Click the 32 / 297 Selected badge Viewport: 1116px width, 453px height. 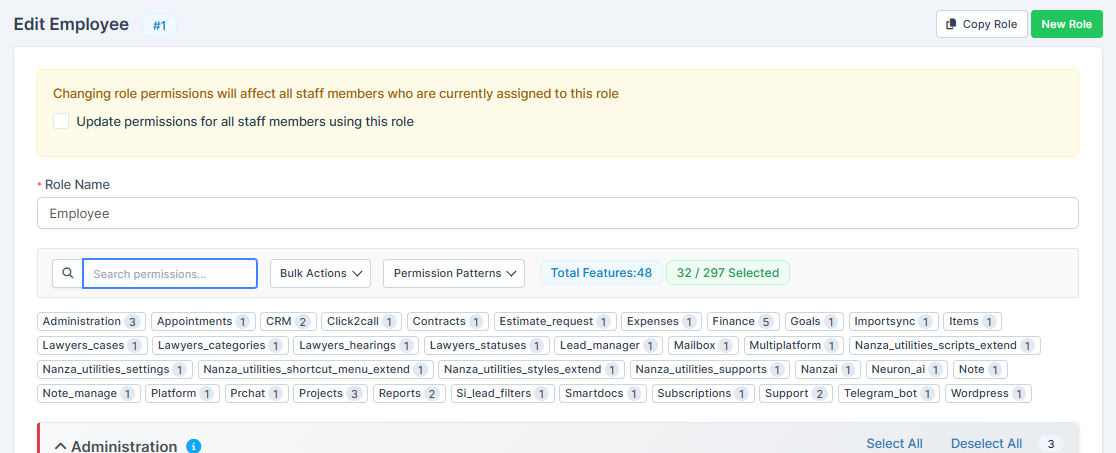pos(727,273)
